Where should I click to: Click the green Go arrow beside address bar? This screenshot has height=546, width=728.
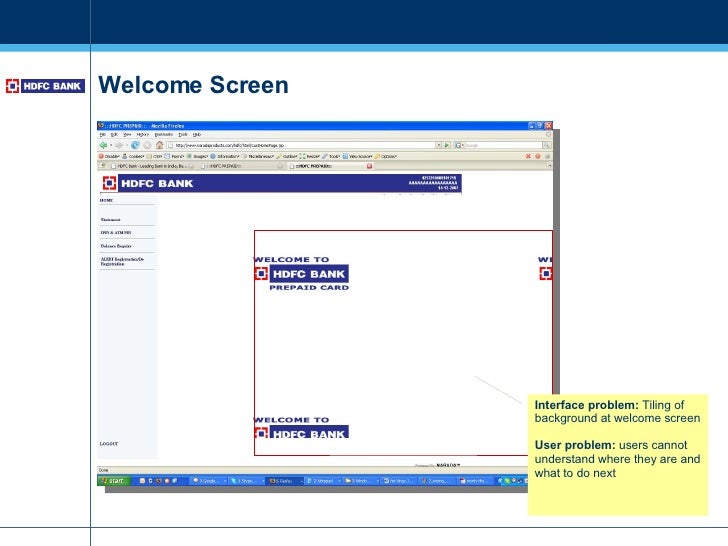(x=447, y=145)
